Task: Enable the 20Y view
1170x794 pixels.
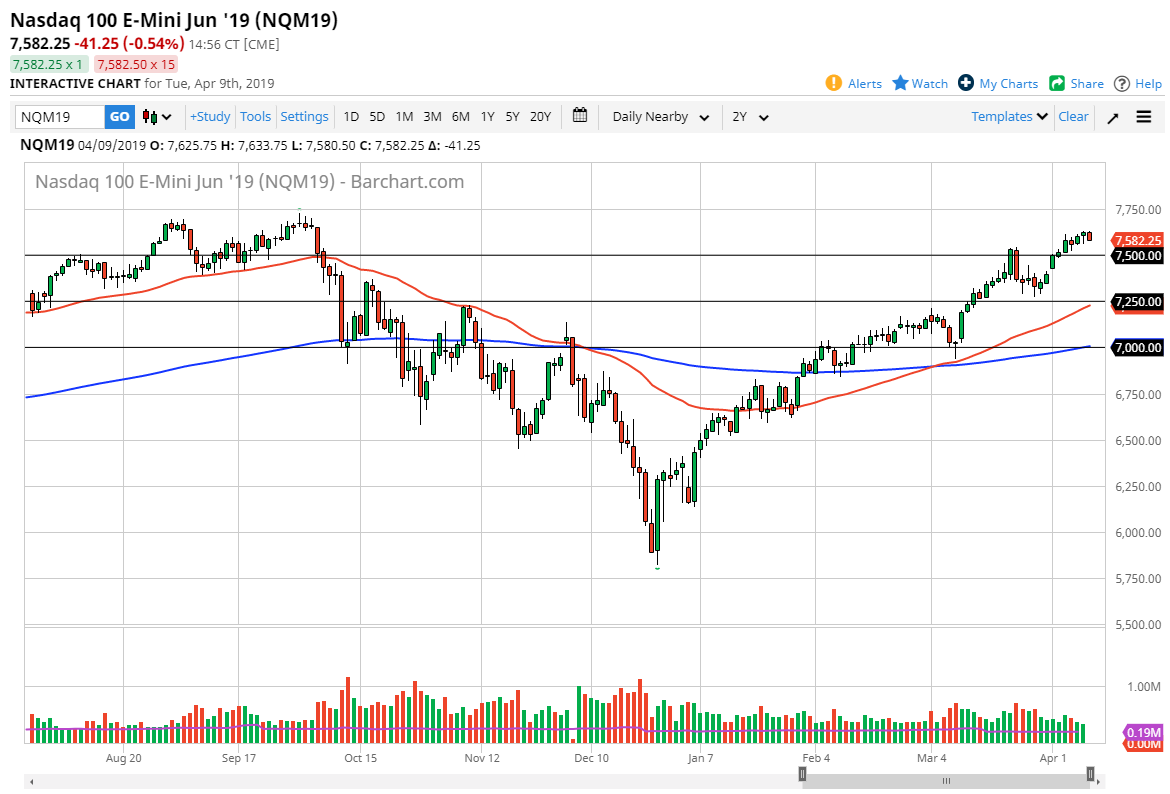Action: pyautogui.click(x=540, y=117)
